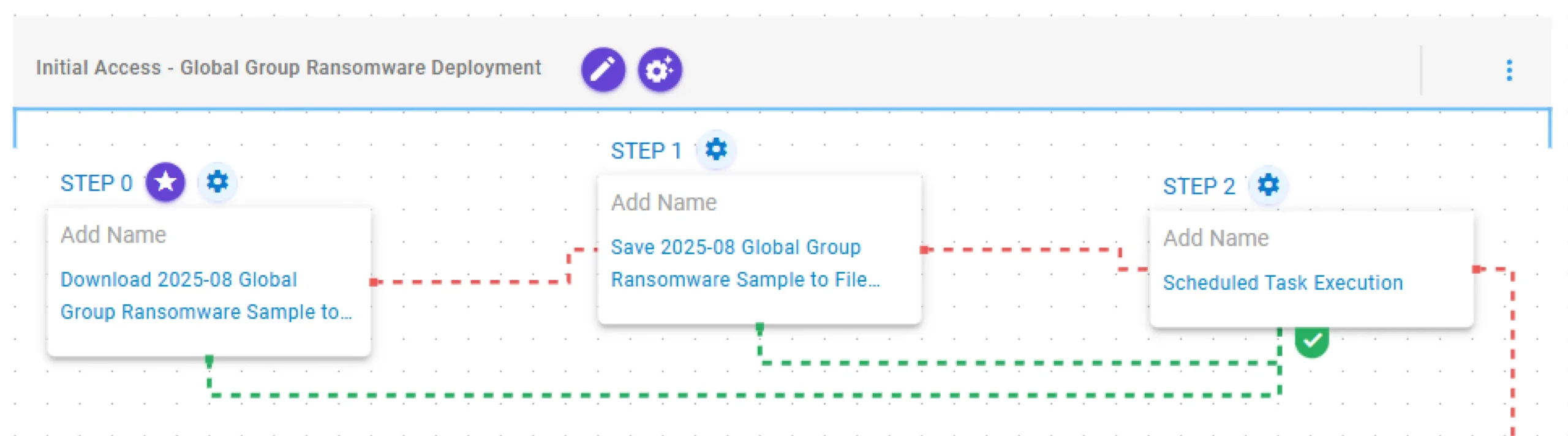Click the STEP 0 label

pyautogui.click(x=96, y=183)
